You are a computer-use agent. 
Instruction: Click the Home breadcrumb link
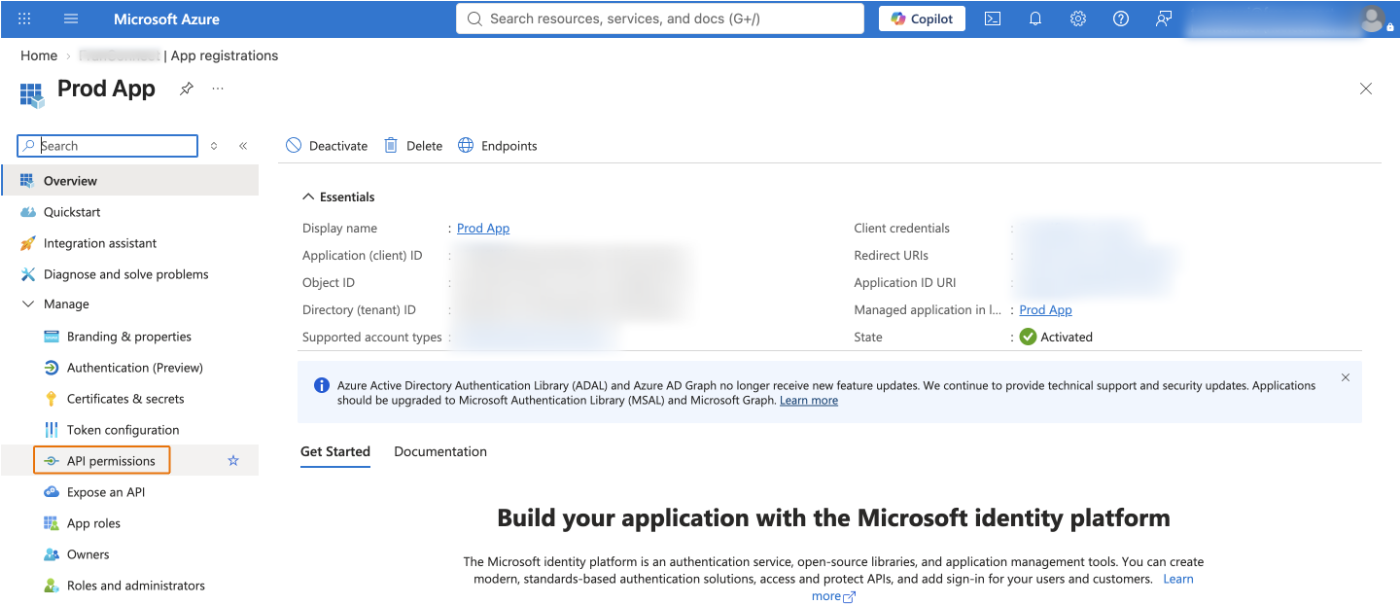pyautogui.click(x=39, y=56)
